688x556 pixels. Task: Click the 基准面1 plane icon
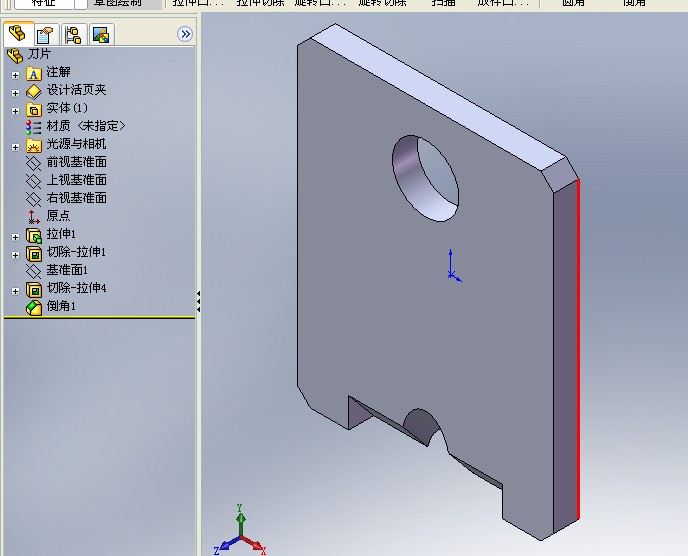[33, 271]
